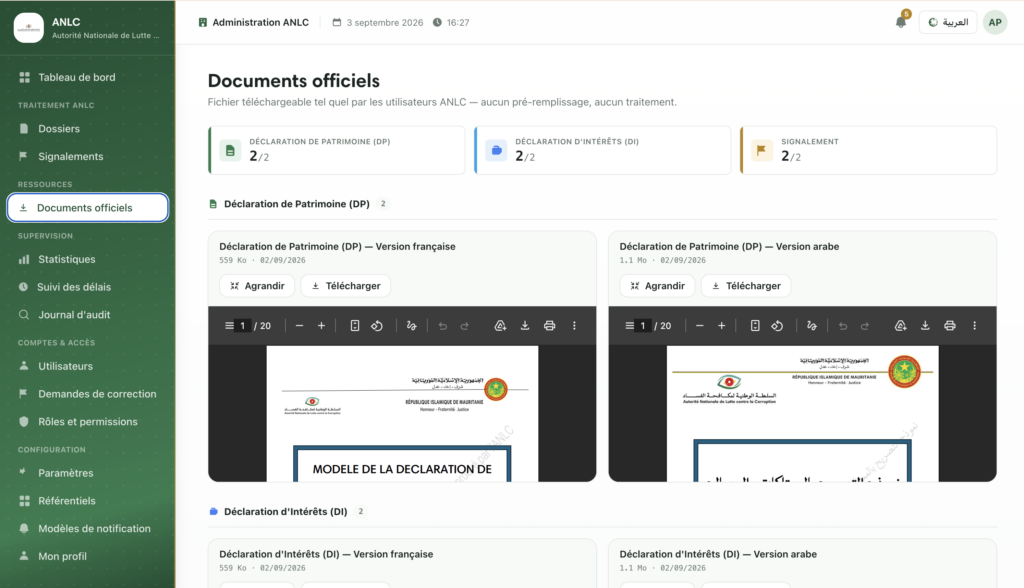Image resolution: width=1024 pixels, height=588 pixels.
Task: Zoom in in Arabic DP PDF viewer
Action: click(722, 325)
